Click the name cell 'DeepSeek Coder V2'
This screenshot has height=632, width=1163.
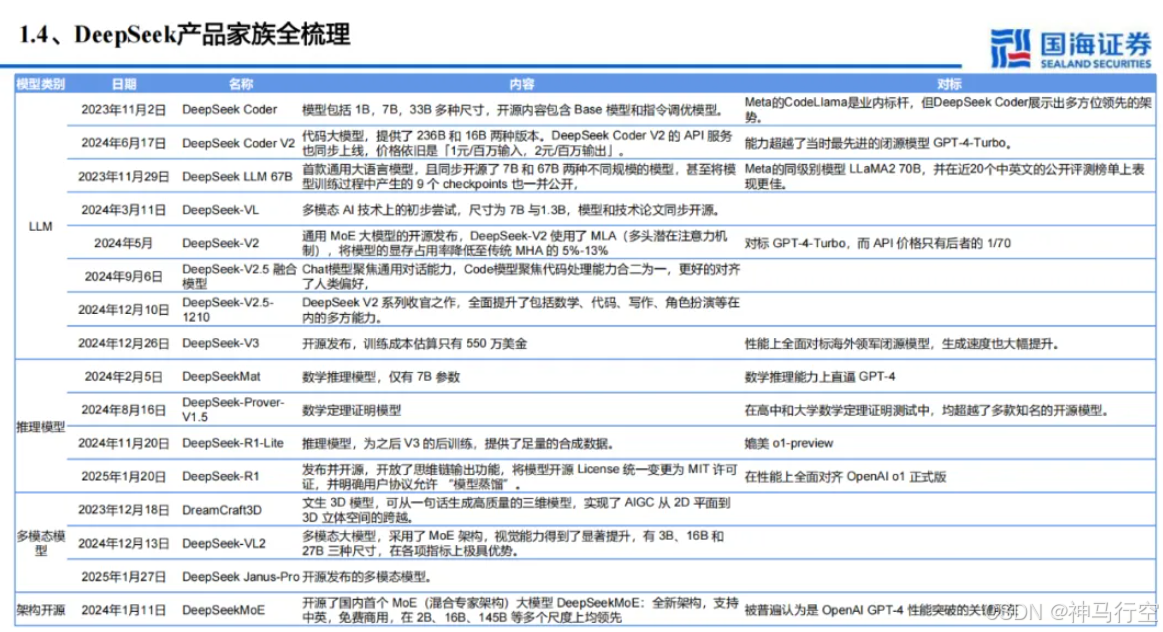click(238, 143)
